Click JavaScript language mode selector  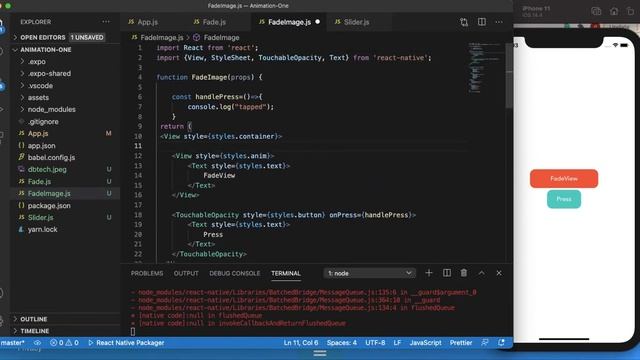(425, 343)
